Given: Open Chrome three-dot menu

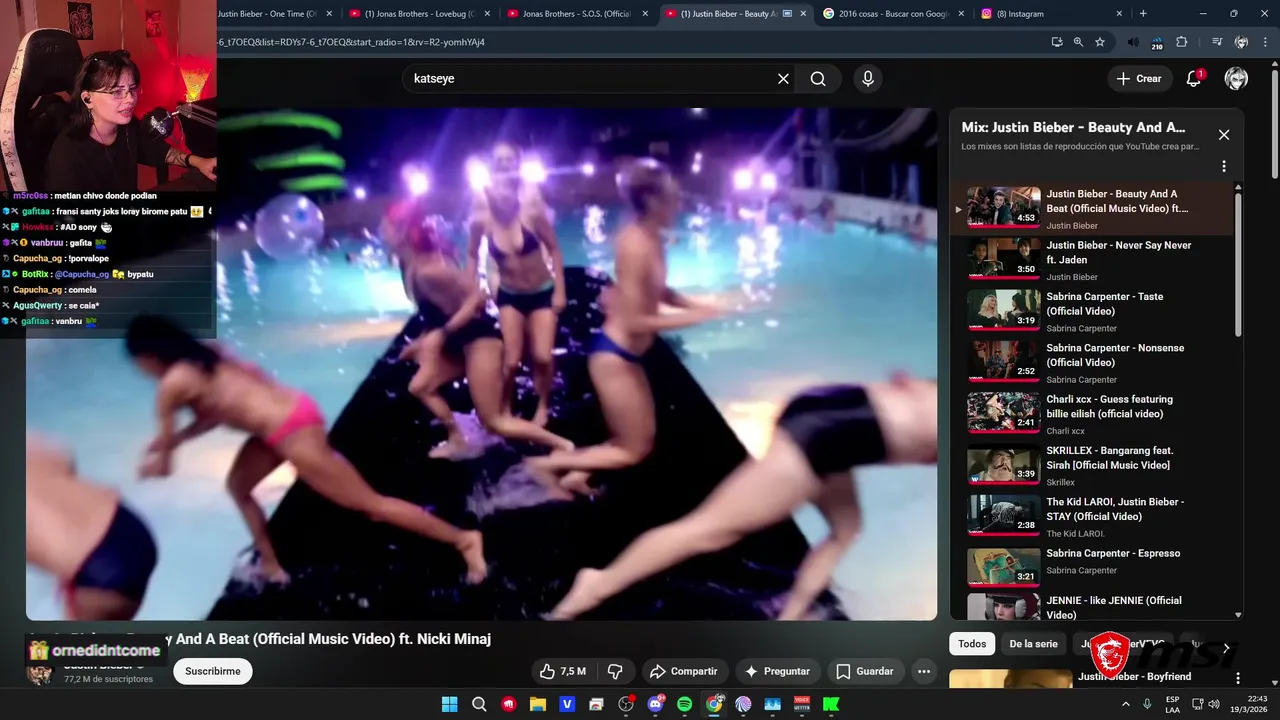Looking at the screenshot, I should tap(1264, 42).
